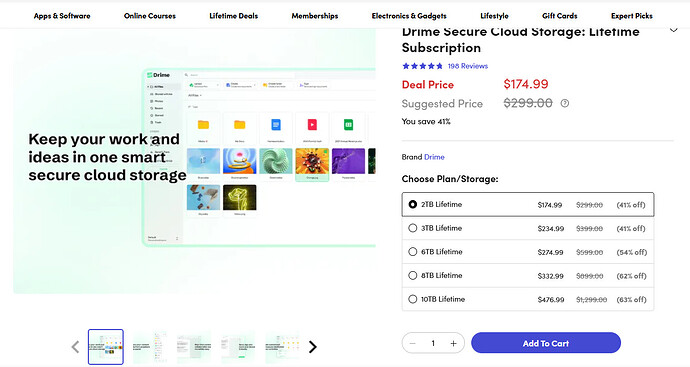Click the 'Choose Plan/Storage:' label
This screenshot has height=367, width=690.
click(x=450, y=179)
